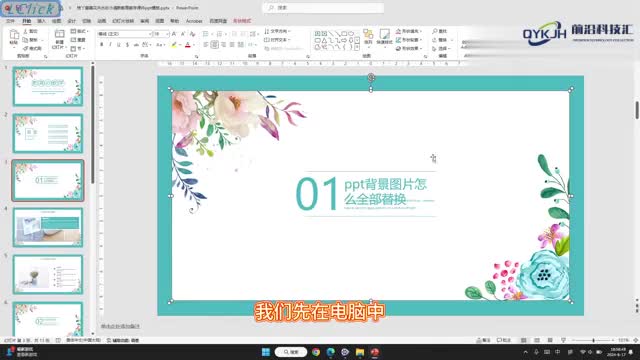Open the character spacing dropdown

146,44
